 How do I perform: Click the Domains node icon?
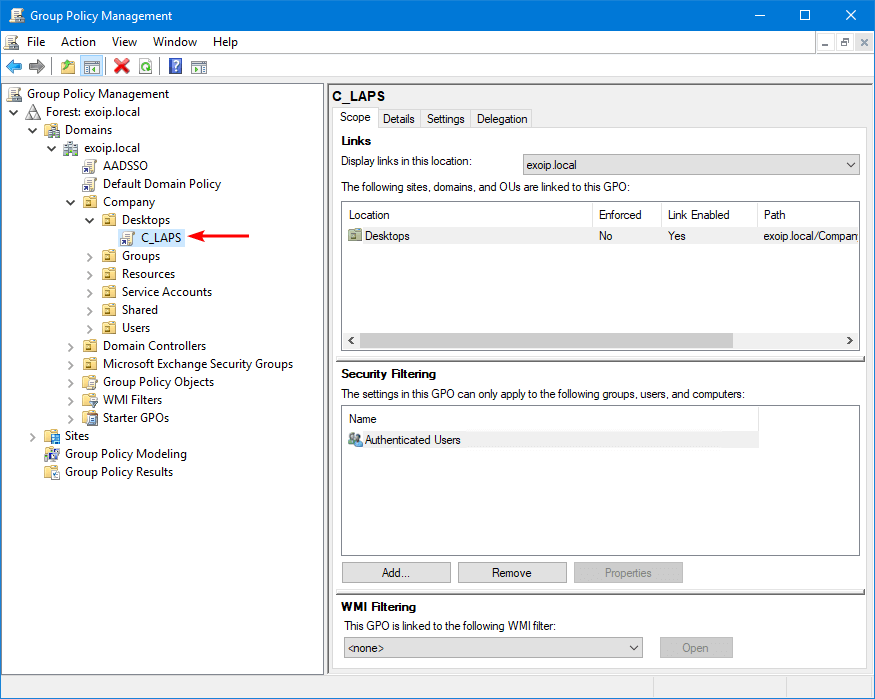coord(52,130)
